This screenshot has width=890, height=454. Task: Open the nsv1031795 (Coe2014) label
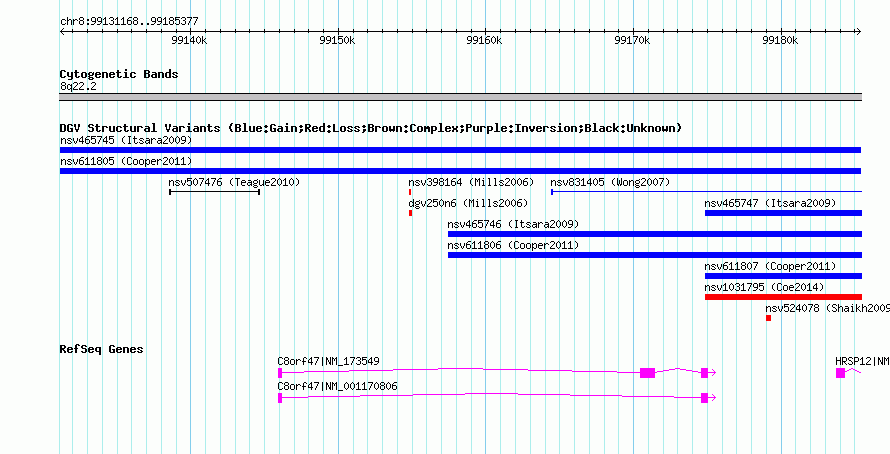[765, 287]
